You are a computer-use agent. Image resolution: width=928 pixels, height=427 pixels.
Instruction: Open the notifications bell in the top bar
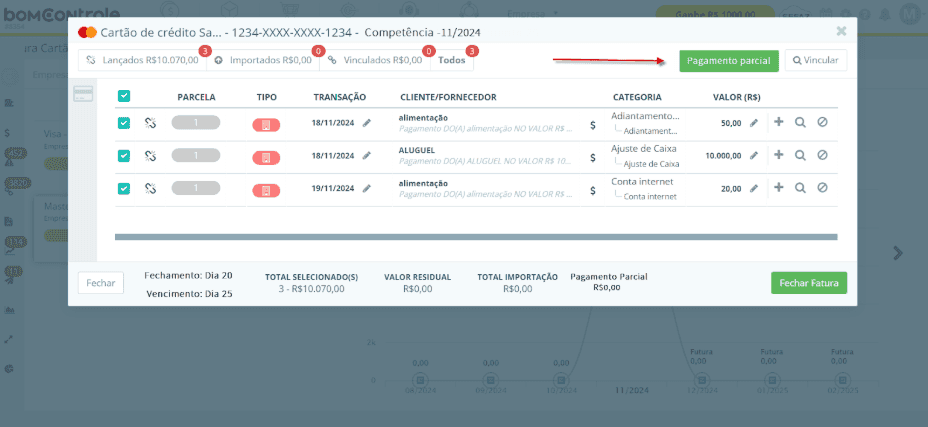[x=885, y=14]
